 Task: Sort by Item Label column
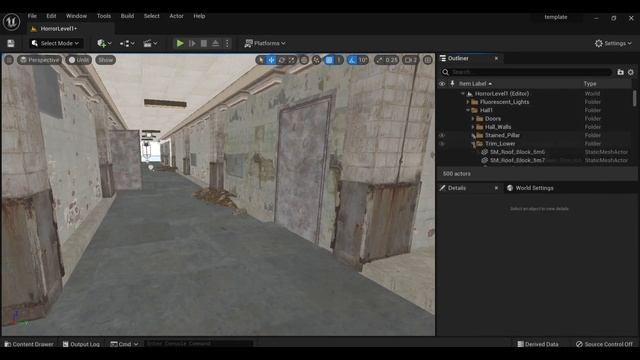coord(476,84)
